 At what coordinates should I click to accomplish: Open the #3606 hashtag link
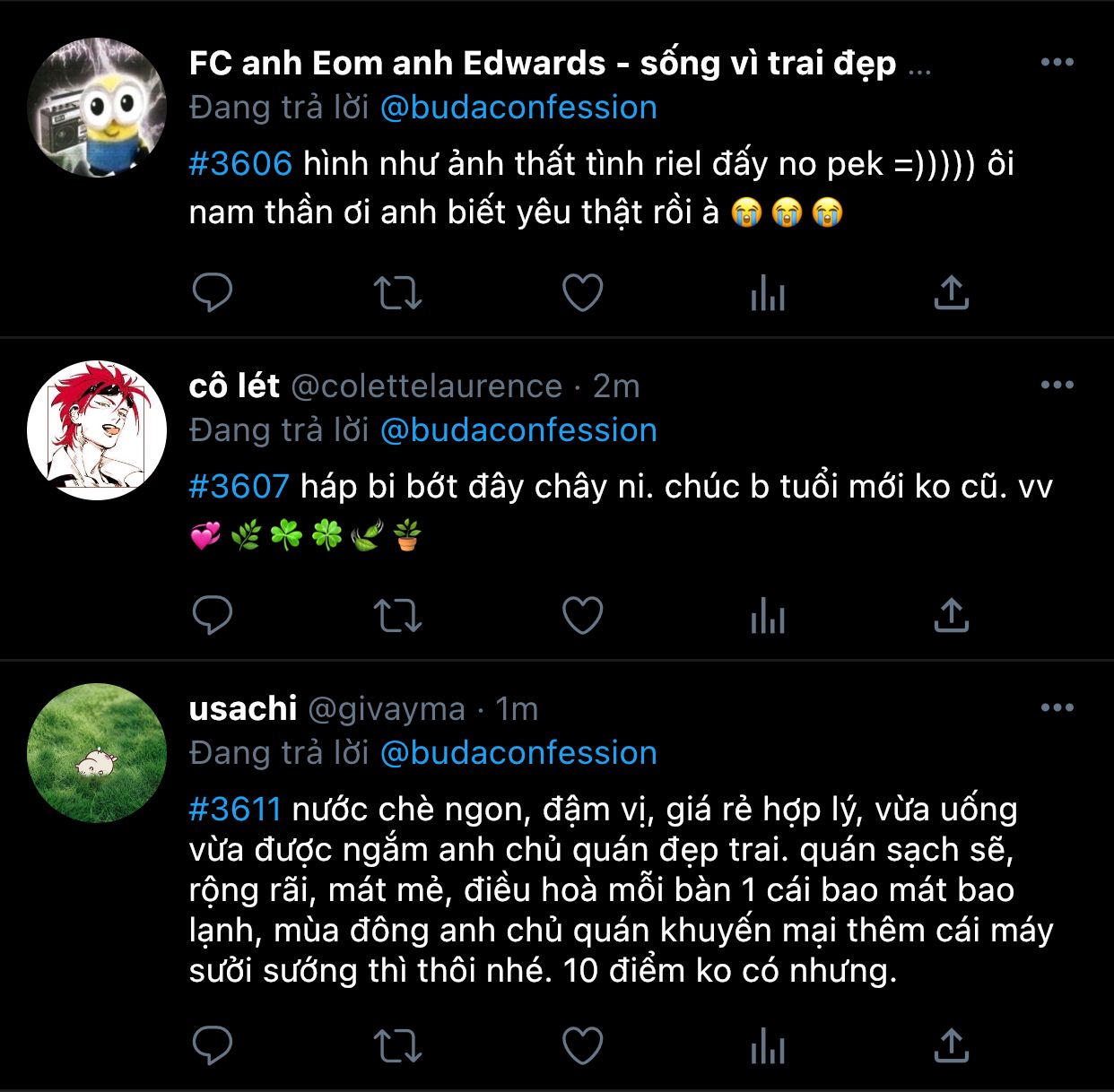point(240,163)
